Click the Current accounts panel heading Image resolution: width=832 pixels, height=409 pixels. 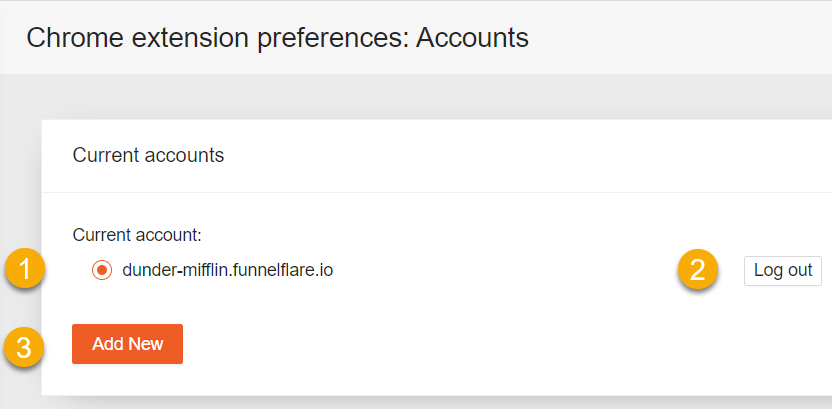148,155
